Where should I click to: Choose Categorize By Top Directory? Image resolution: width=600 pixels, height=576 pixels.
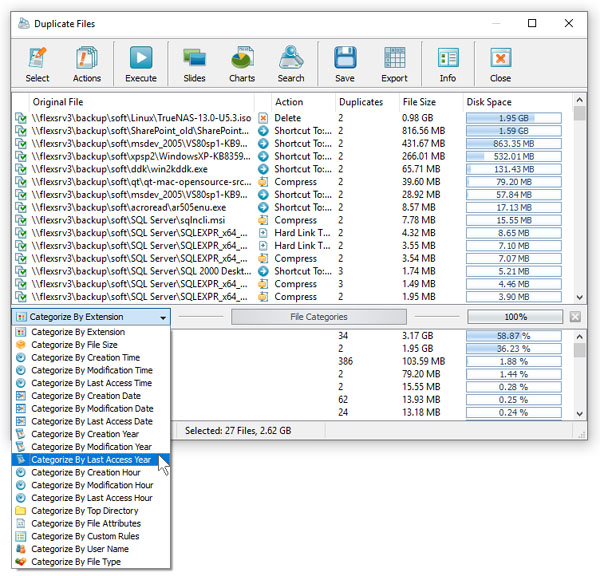click(91, 511)
